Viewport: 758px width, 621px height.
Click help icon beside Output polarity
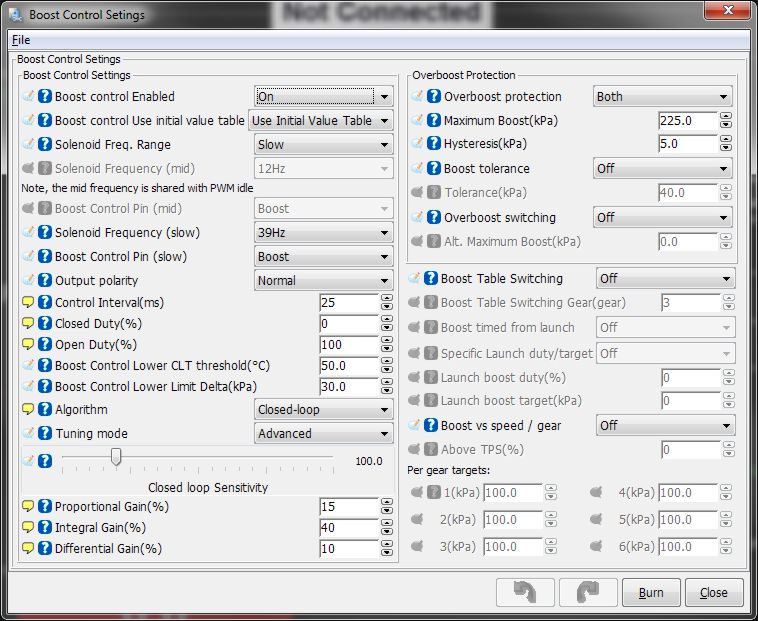pyautogui.click(x=45, y=281)
